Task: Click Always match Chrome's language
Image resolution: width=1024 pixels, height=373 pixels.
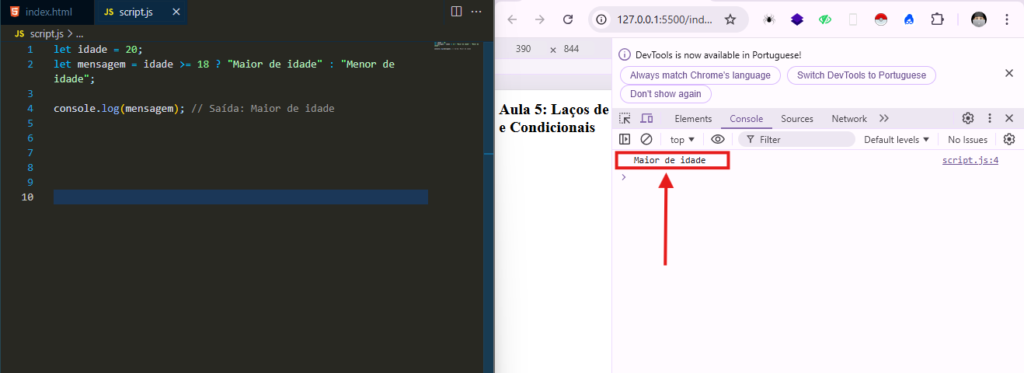Action: (700, 75)
